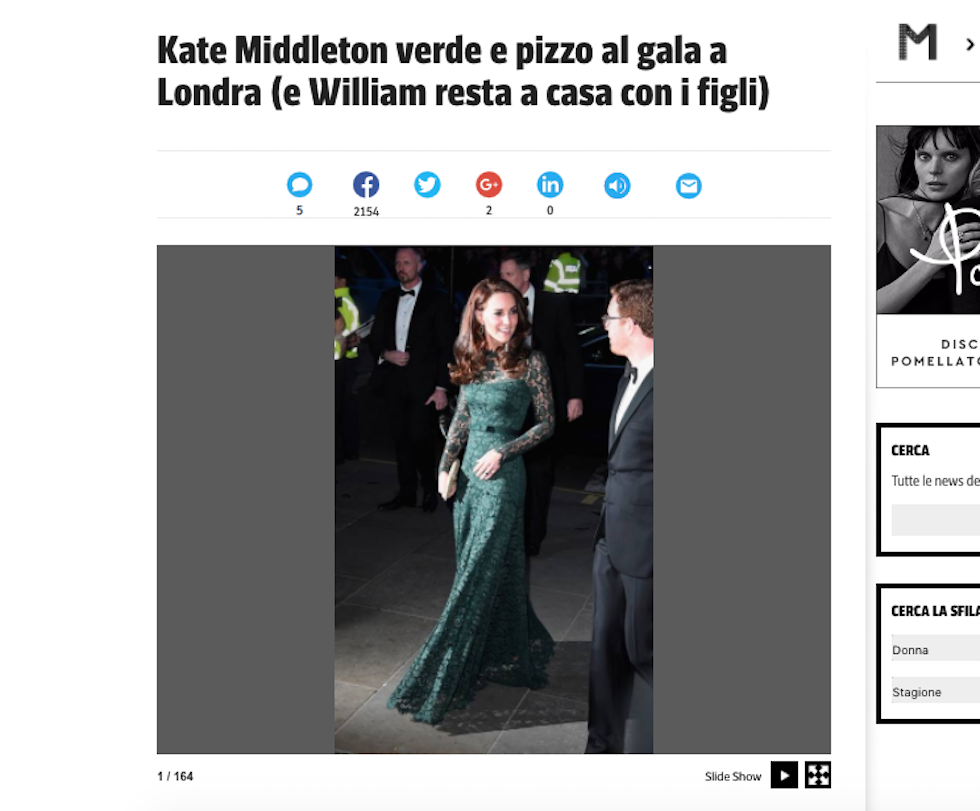Screen dimensions: 980x811
Task: Click the Cerca search input field
Action: 936,520
